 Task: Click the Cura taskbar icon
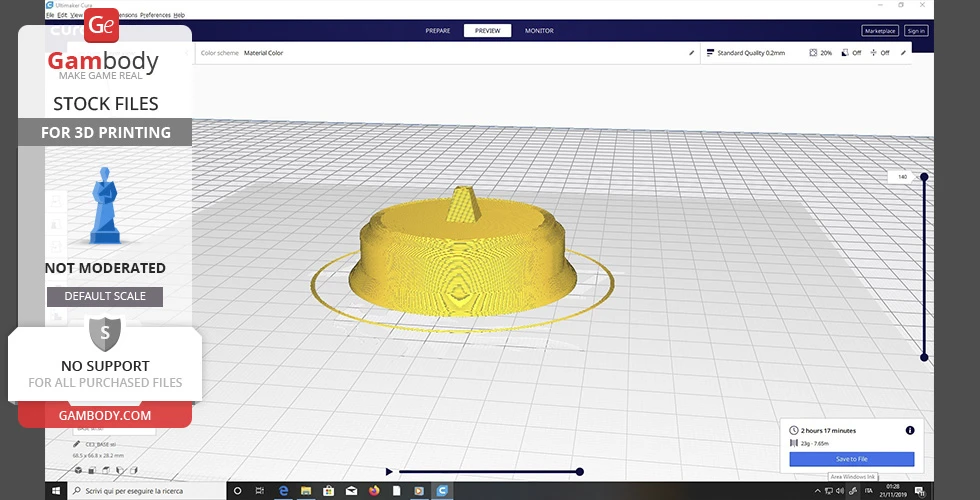(x=442, y=491)
